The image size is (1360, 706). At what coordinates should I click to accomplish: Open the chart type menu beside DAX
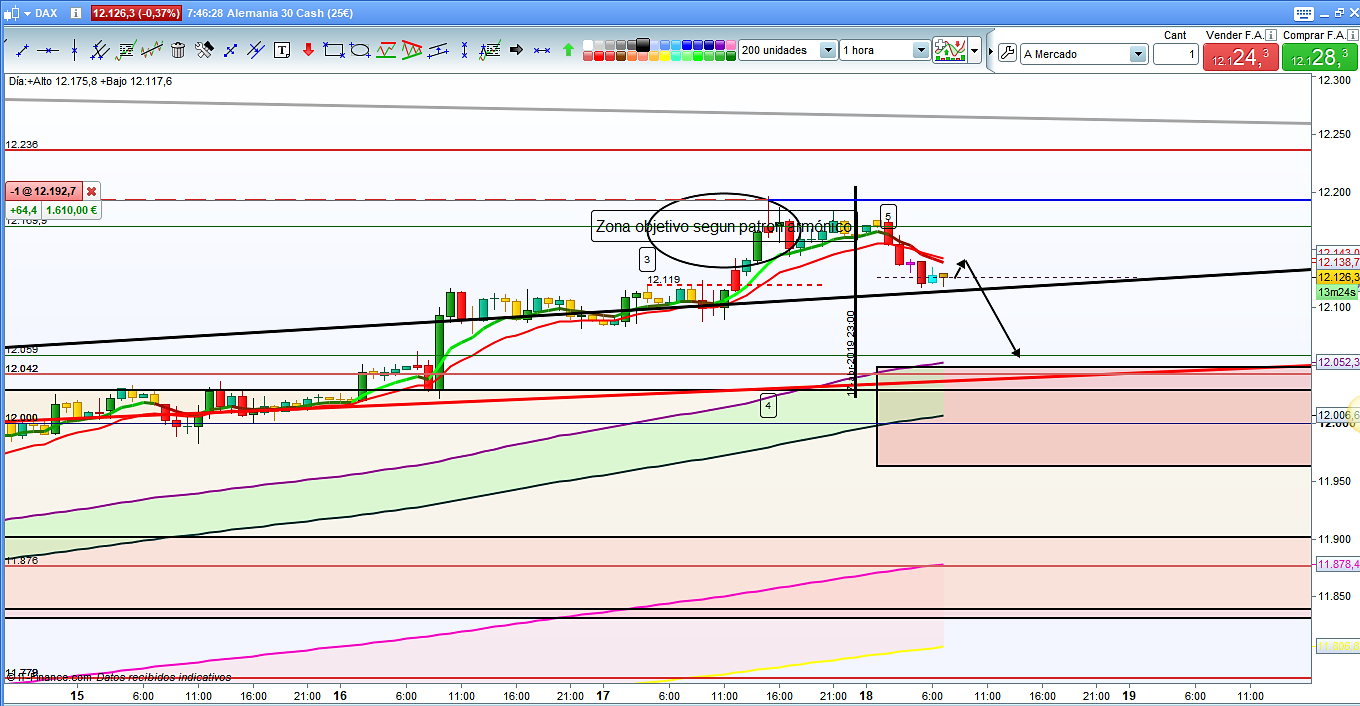pos(26,13)
